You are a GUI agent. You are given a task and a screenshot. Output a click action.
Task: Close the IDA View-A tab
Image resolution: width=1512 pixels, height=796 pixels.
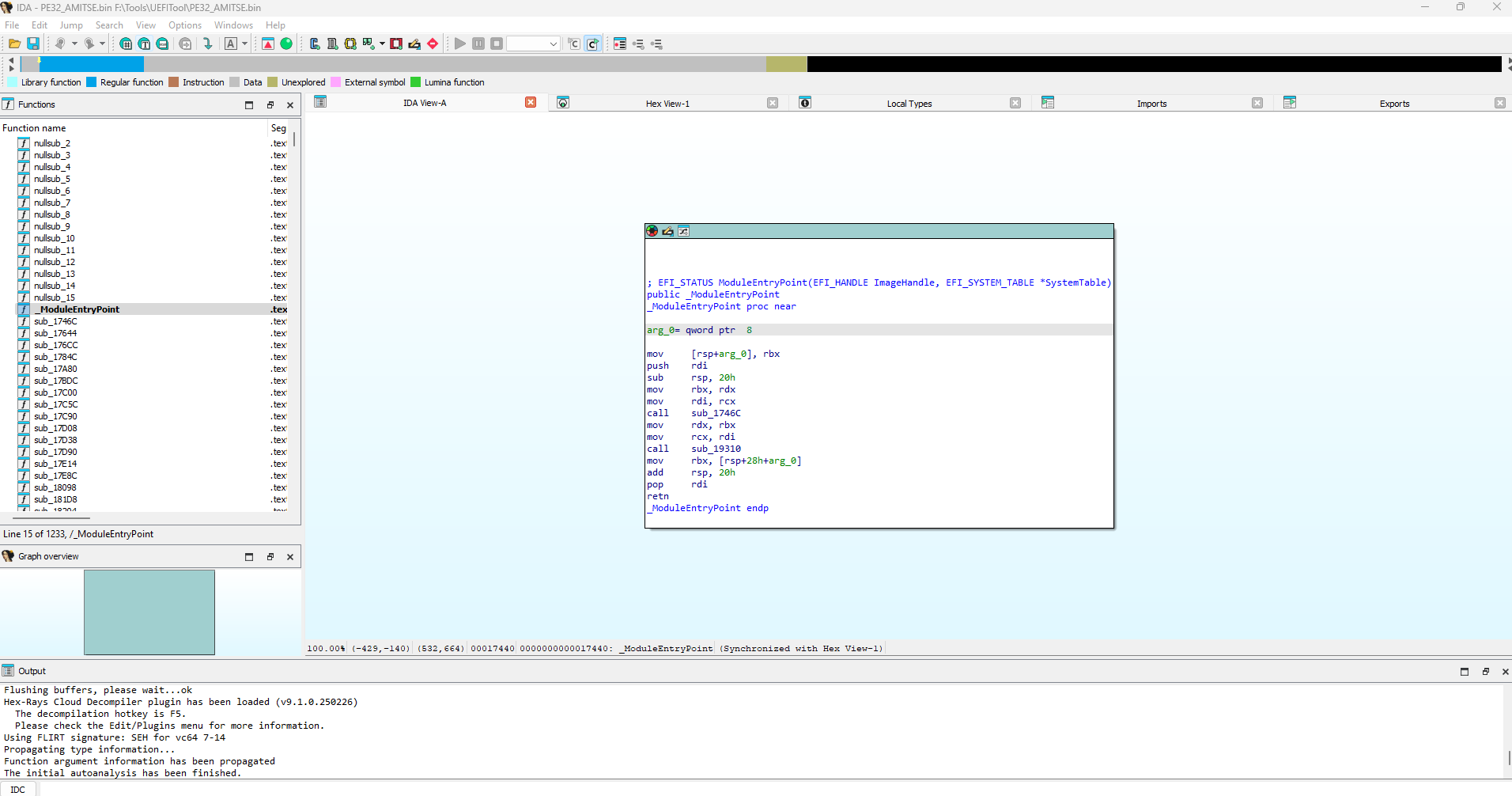(x=531, y=103)
